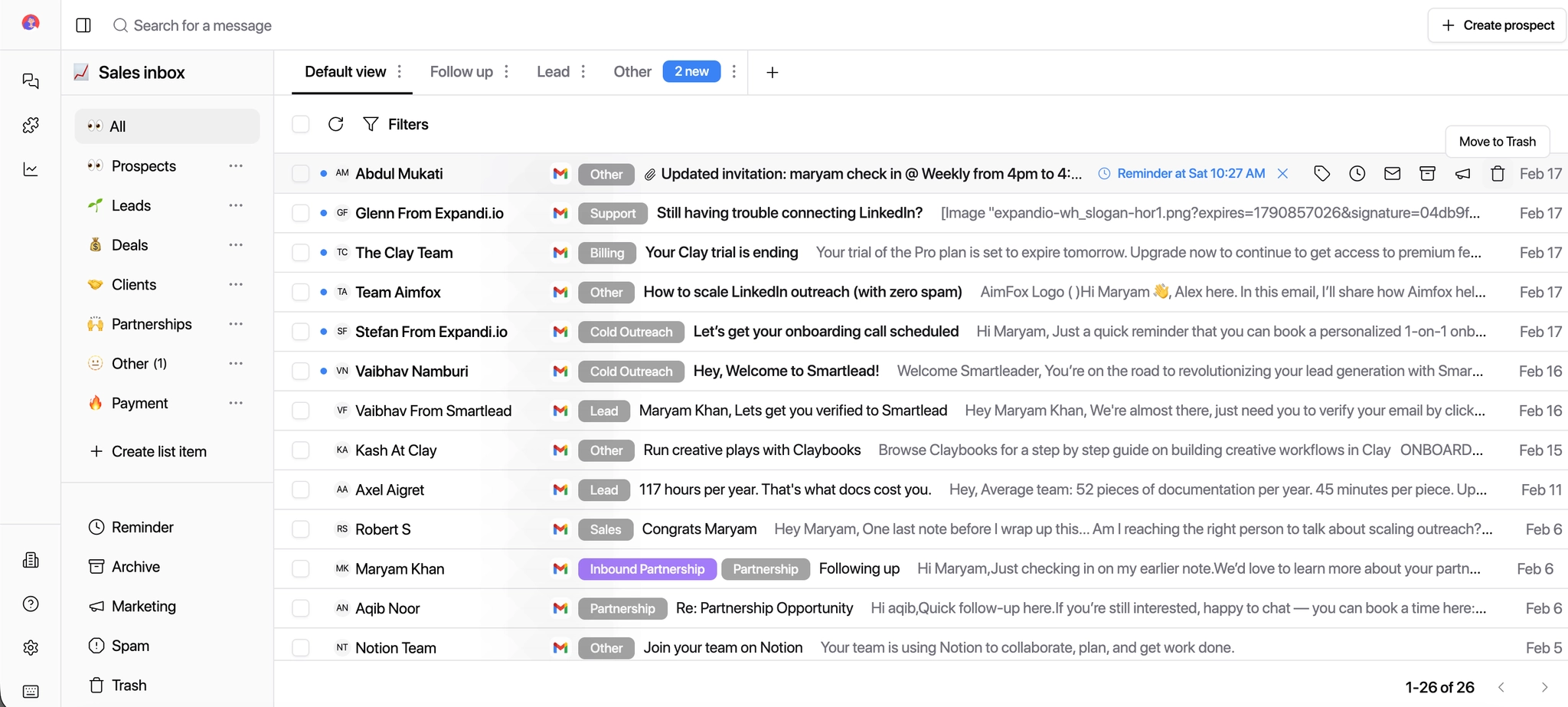Open the keyboard shortcuts icon at bottom left

[31, 690]
